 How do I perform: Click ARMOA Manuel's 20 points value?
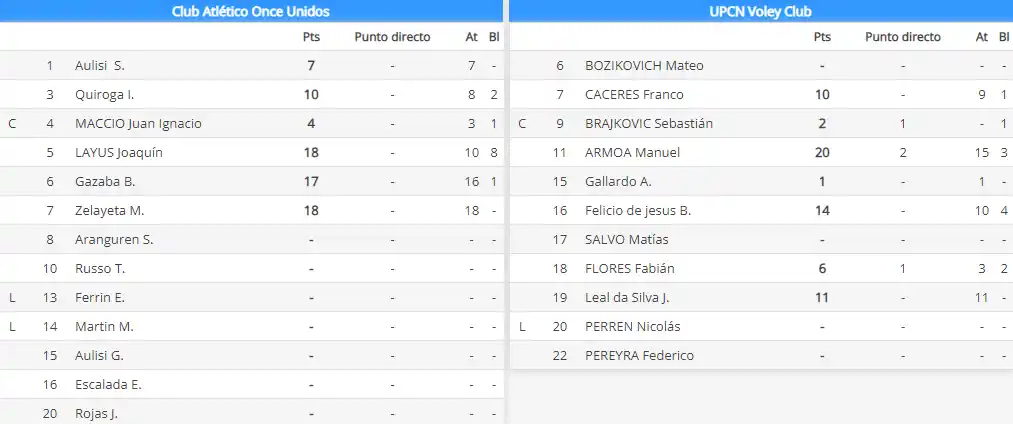(x=822, y=153)
